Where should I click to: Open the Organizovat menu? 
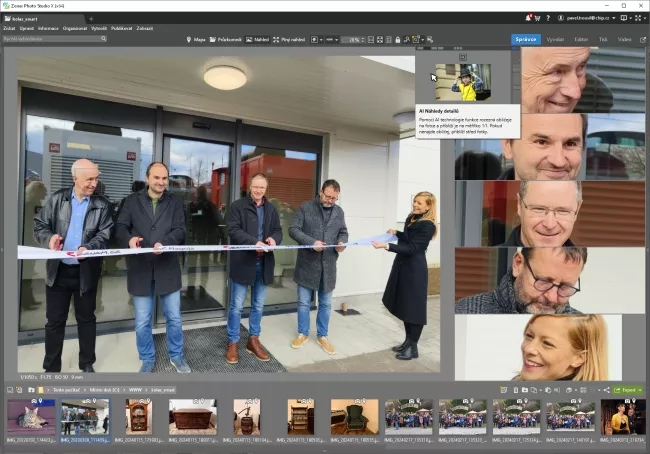point(74,28)
